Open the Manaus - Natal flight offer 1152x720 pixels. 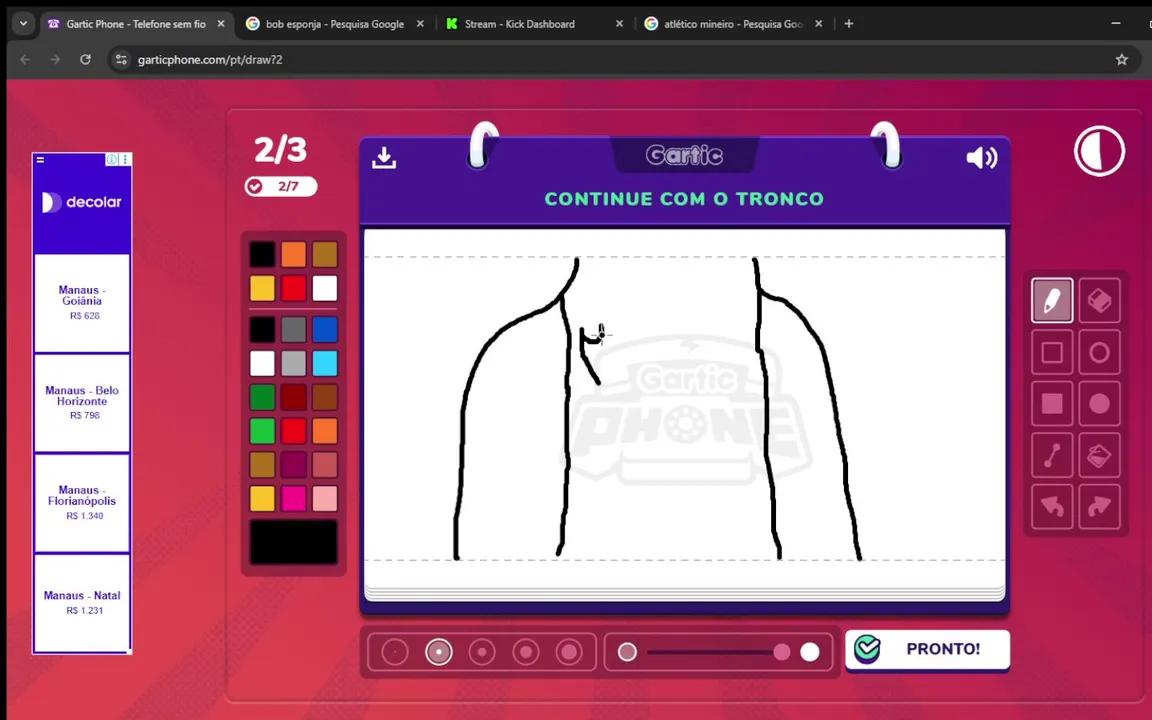click(x=82, y=602)
